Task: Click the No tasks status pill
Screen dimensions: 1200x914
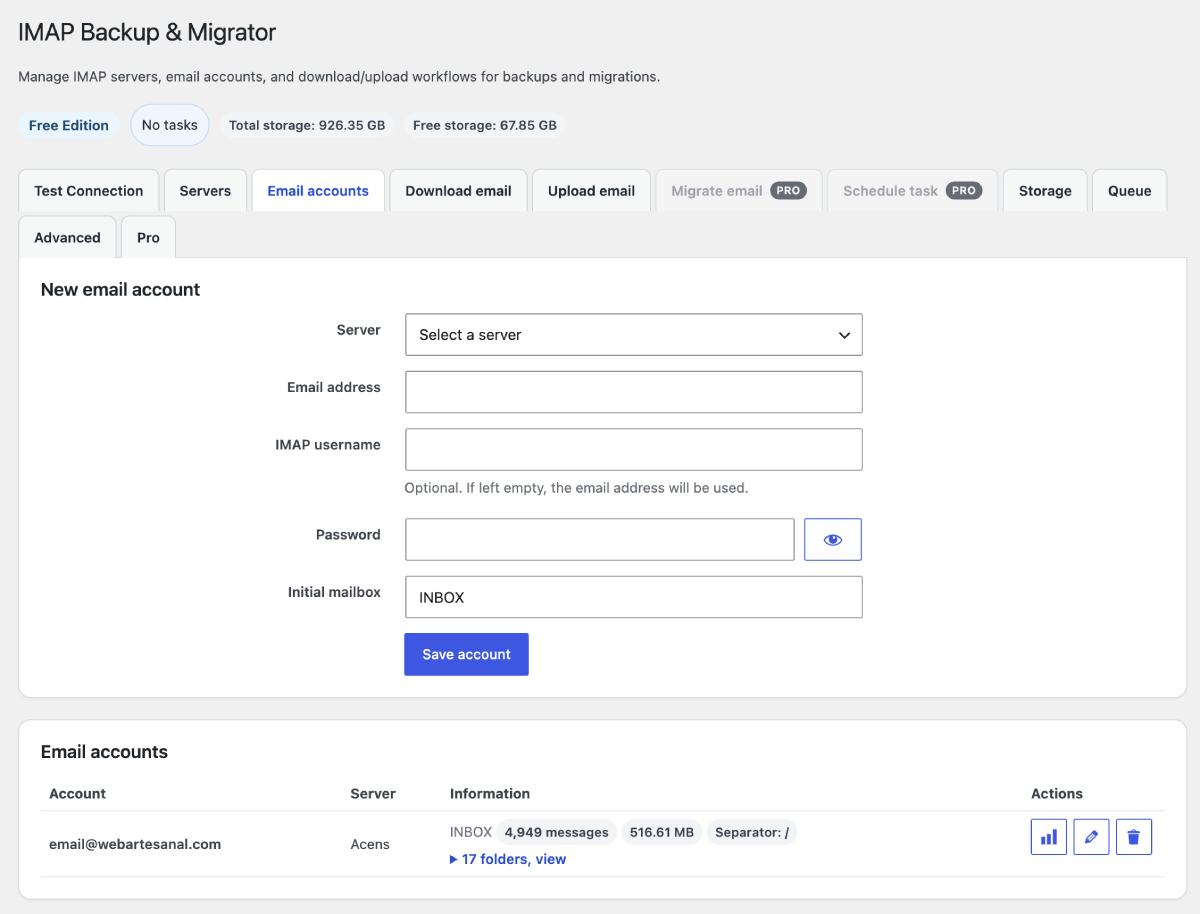Action: pos(170,125)
